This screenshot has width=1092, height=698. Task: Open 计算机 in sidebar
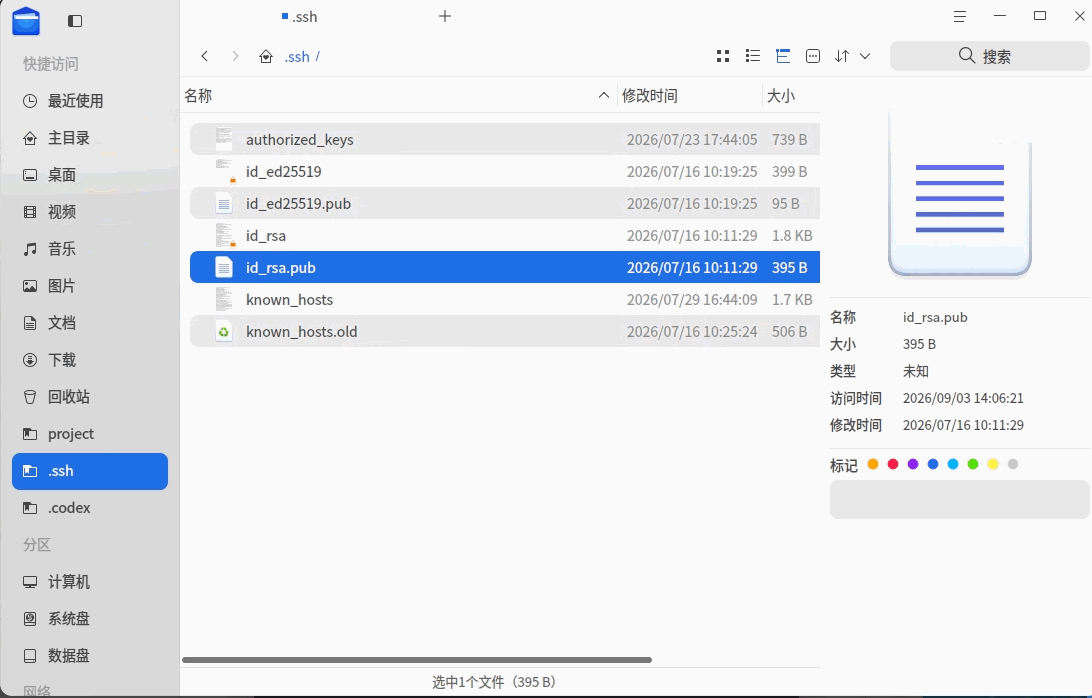(x=90, y=582)
